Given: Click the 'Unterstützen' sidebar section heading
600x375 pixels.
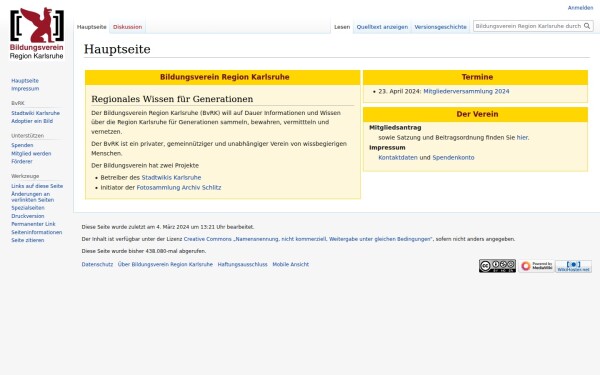Looking at the screenshot, I should tap(28, 136).
